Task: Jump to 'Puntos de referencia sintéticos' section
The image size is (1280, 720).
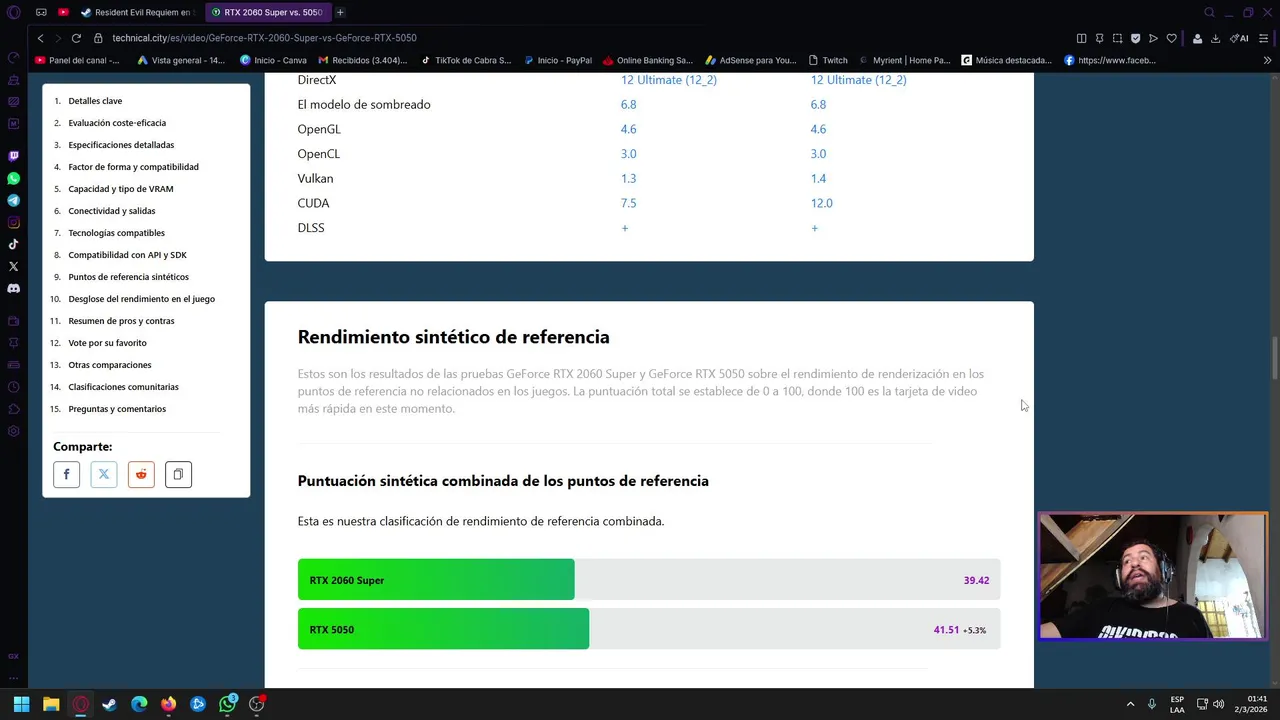Action: (128, 277)
